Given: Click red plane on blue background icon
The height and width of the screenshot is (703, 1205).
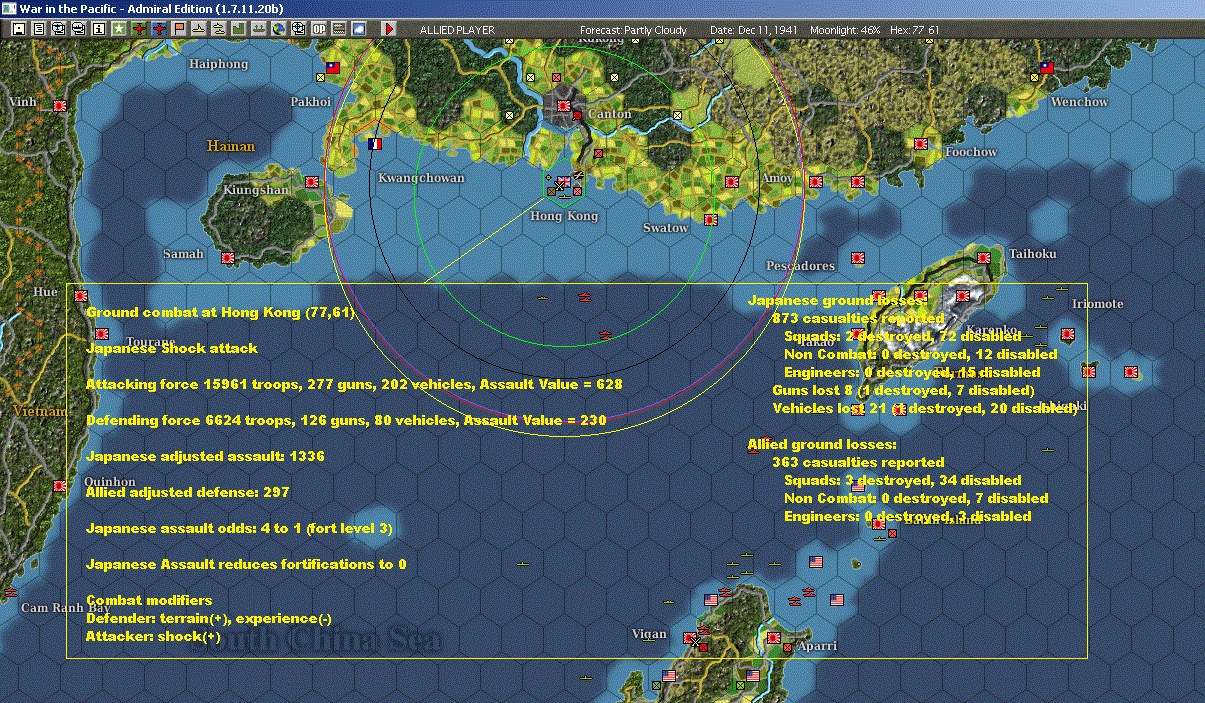Looking at the screenshot, I should coord(159,29).
